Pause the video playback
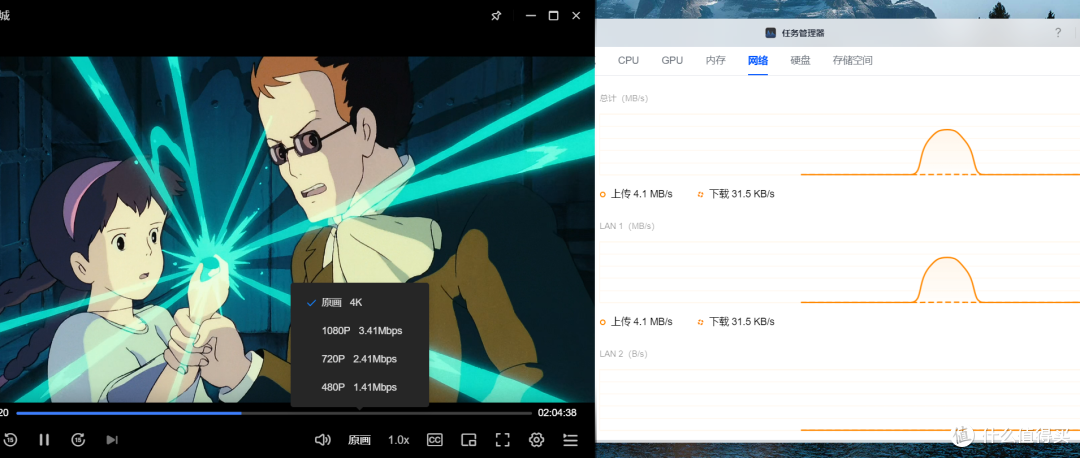This screenshot has height=458, width=1080. 44,439
